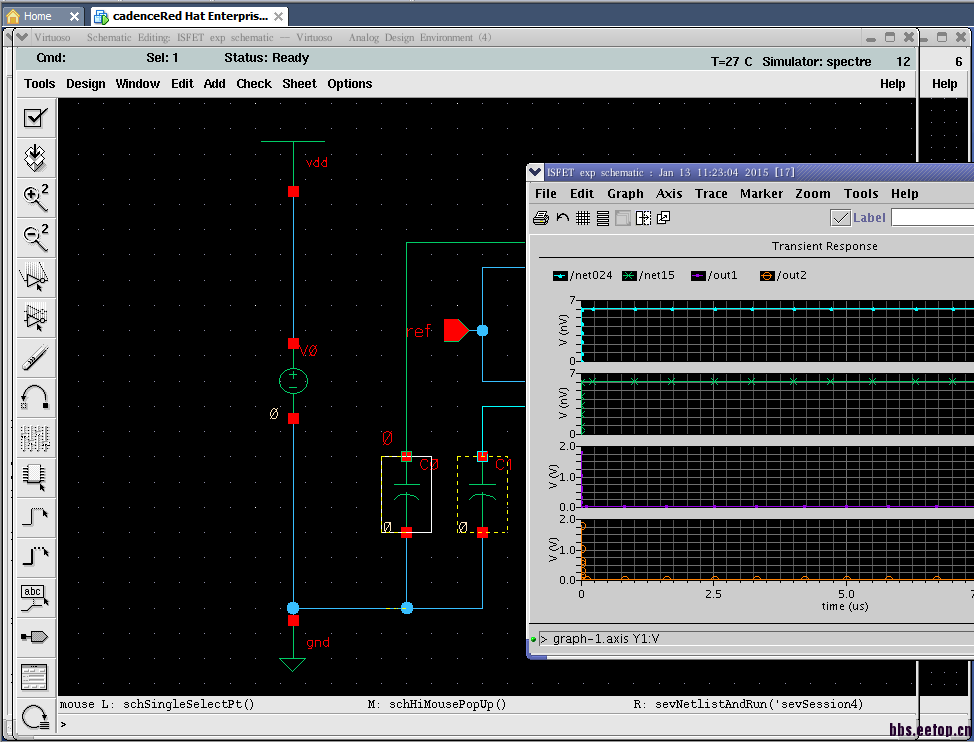
Task: Click the Zoom In by 2 icon
Action: (36, 198)
